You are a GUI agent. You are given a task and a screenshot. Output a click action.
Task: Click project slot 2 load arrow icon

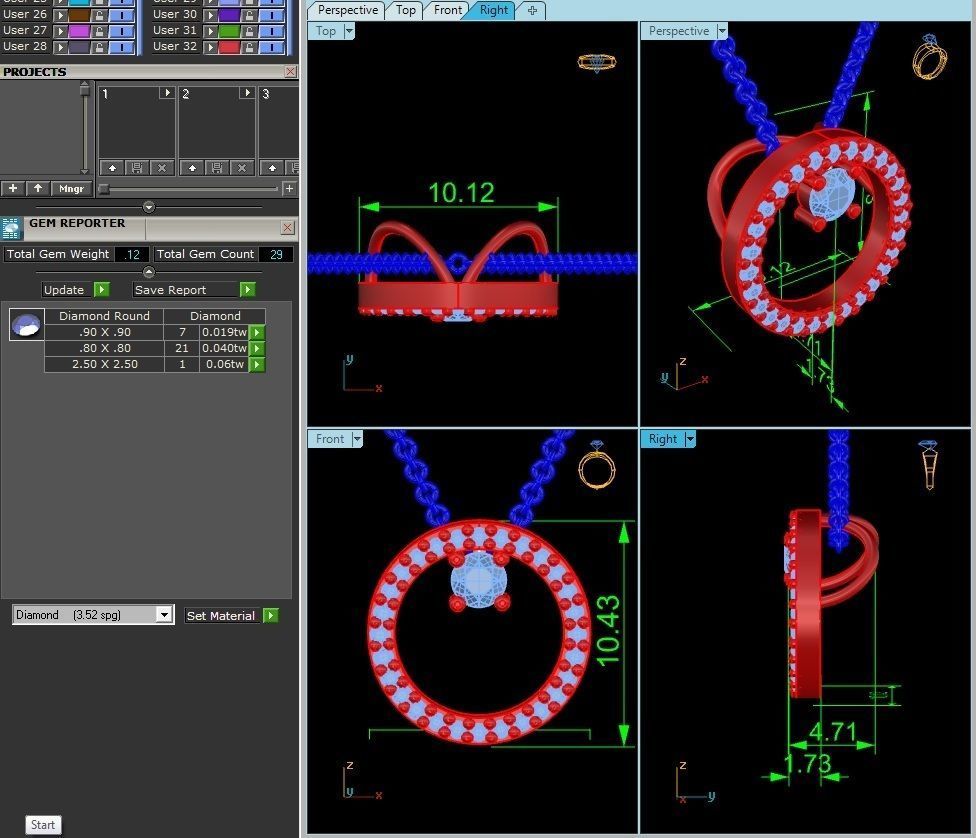pyautogui.click(x=192, y=167)
